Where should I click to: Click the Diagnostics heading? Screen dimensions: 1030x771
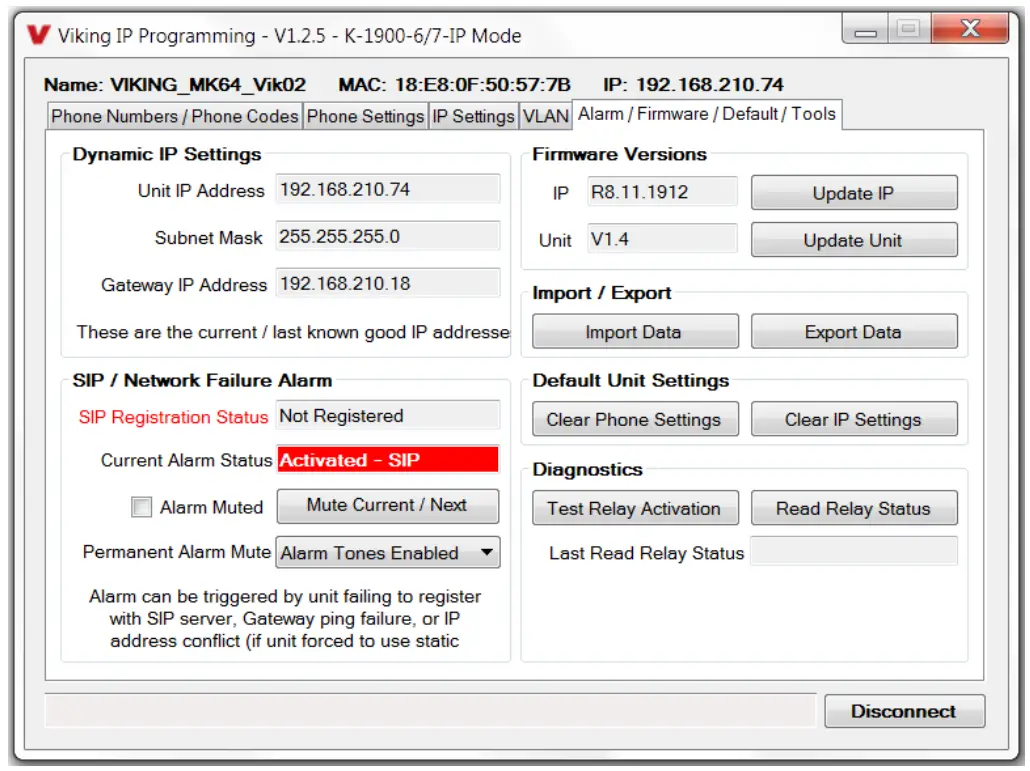[587, 470]
